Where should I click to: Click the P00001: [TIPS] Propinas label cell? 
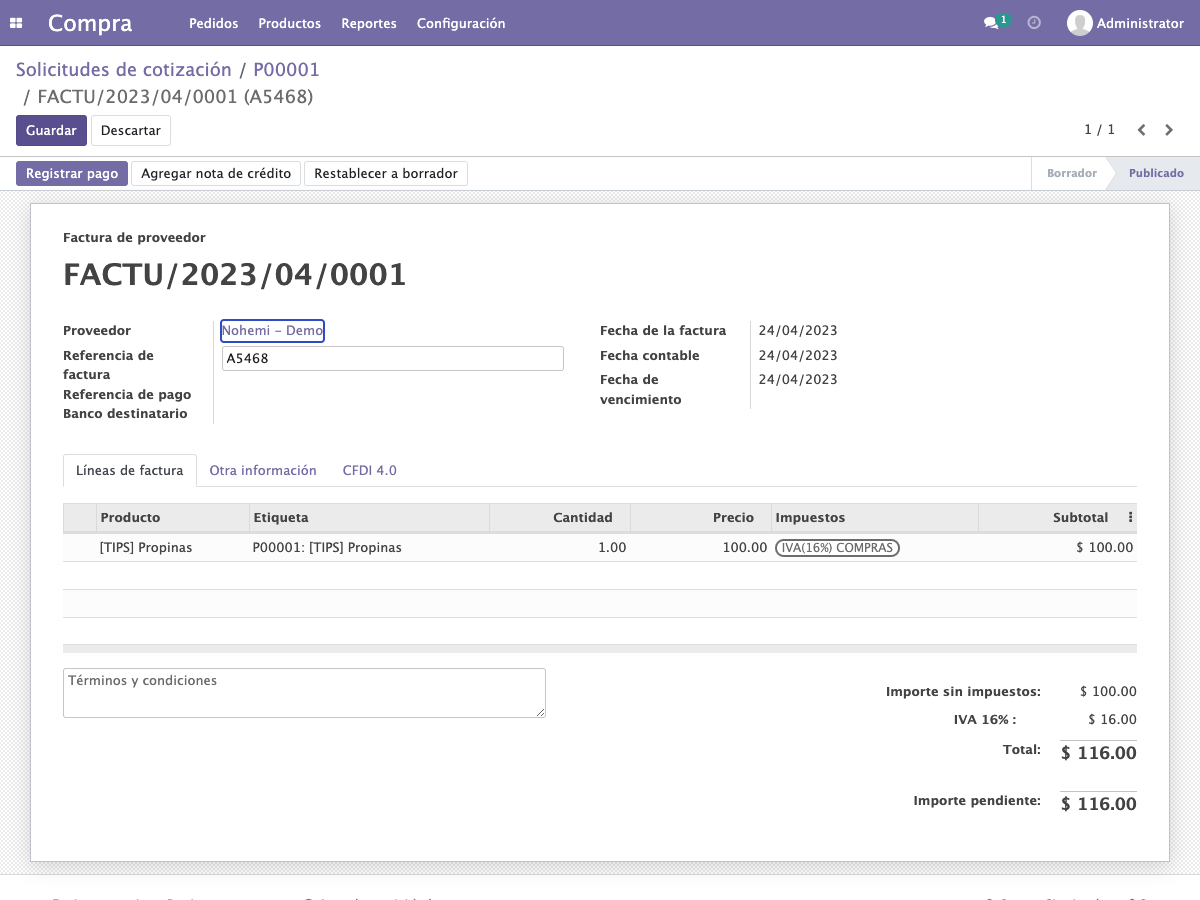click(369, 548)
